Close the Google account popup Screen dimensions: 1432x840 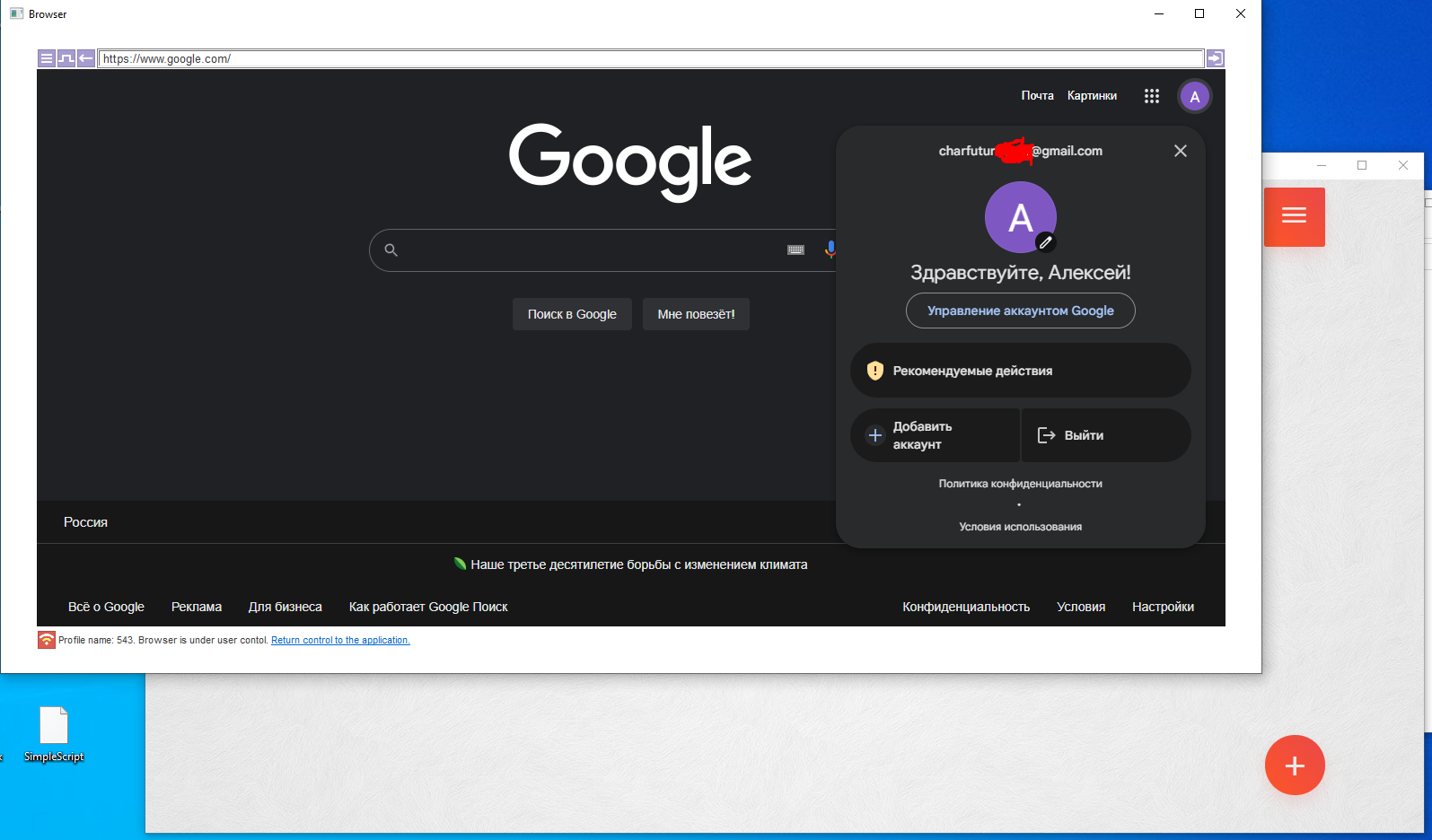pos(1181,151)
